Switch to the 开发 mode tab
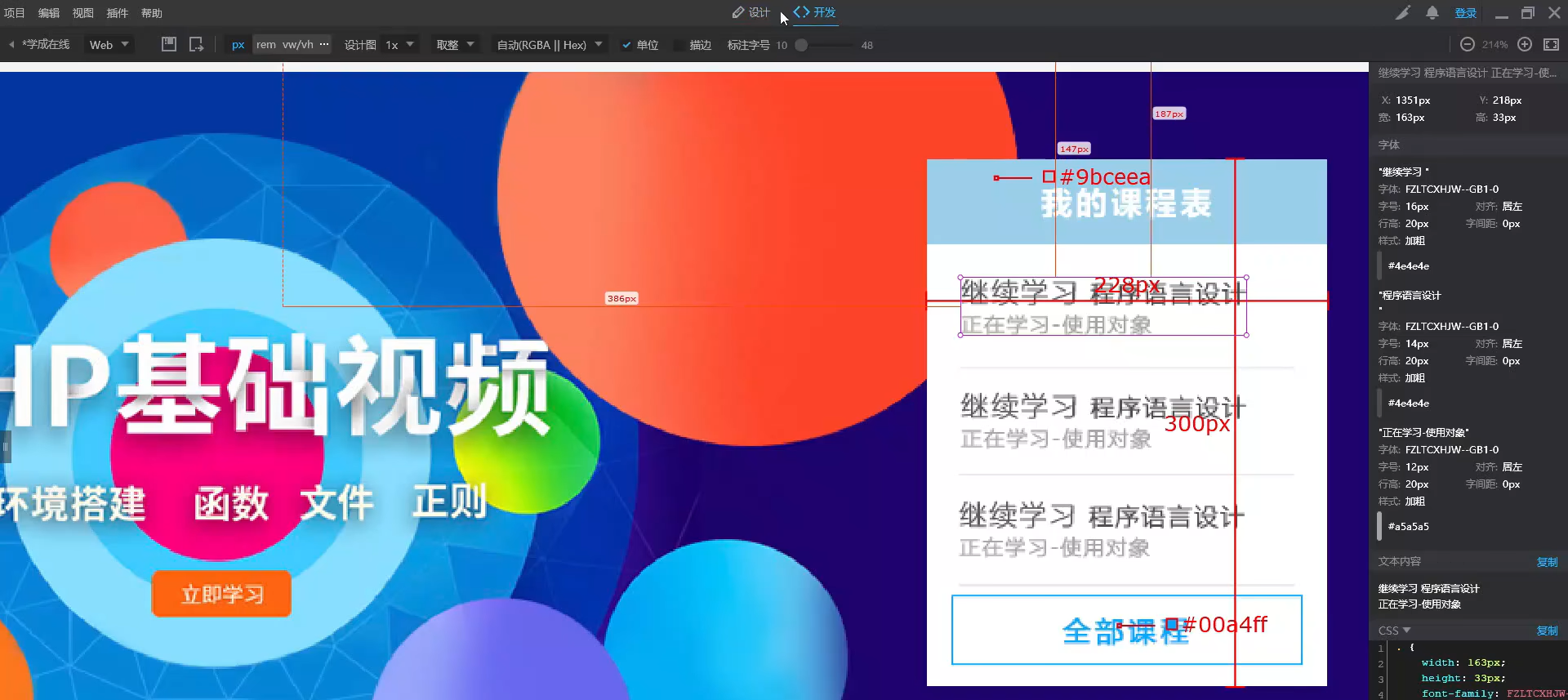Viewport: 1568px width, 700px height. pos(815,12)
